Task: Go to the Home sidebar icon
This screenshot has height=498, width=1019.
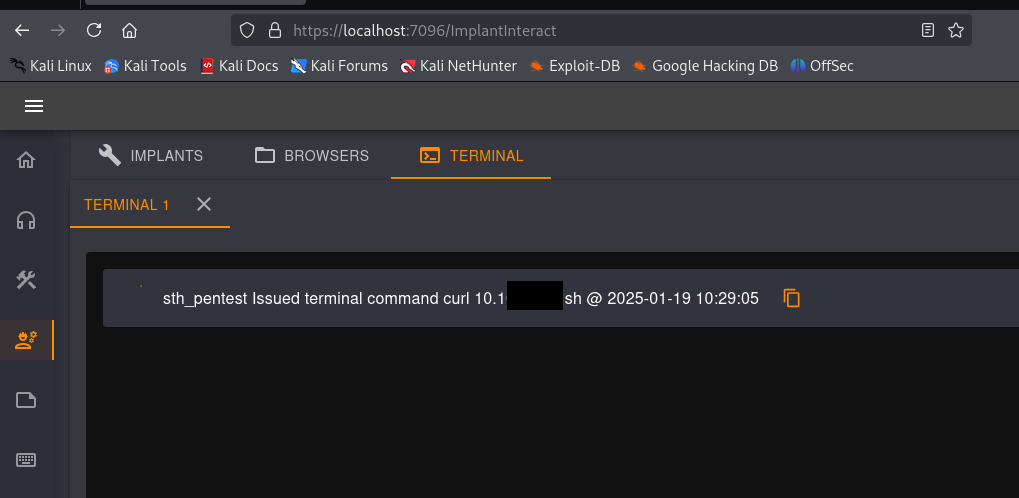Action: (x=27, y=160)
